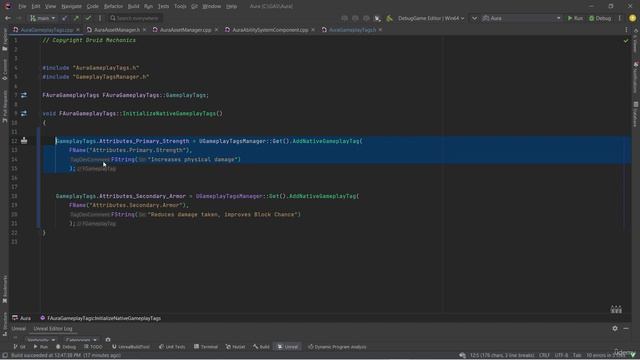Click the reader mode icon in editor
Viewport: 640px width, 360px height.
(616, 310)
